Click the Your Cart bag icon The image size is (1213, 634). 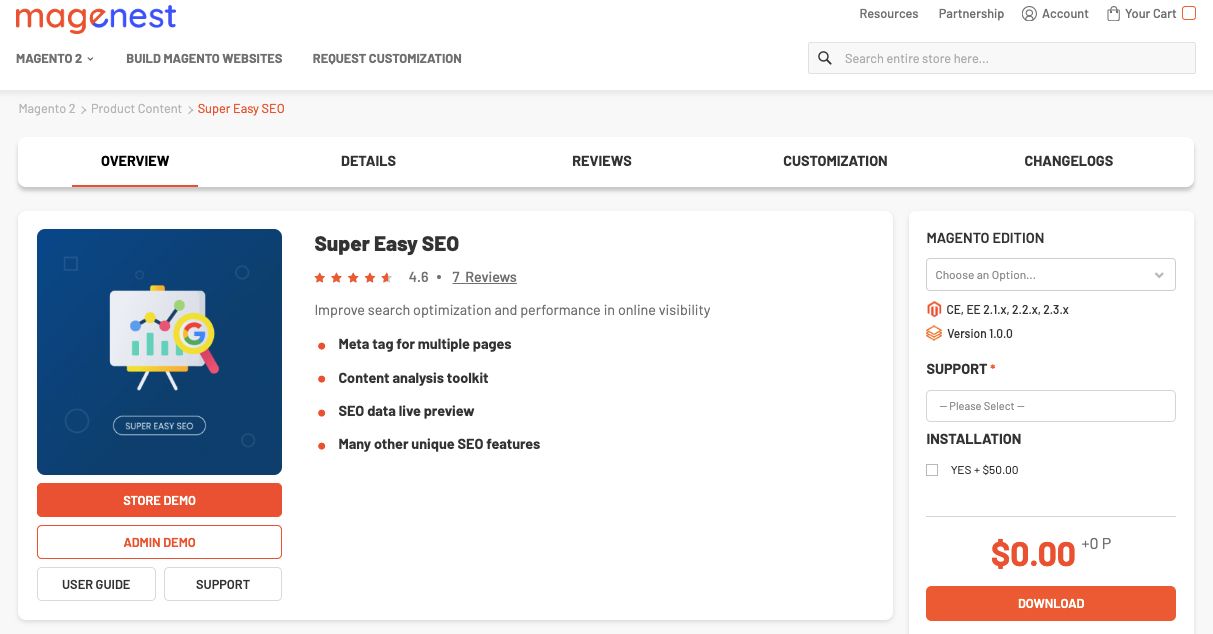click(x=1113, y=13)
